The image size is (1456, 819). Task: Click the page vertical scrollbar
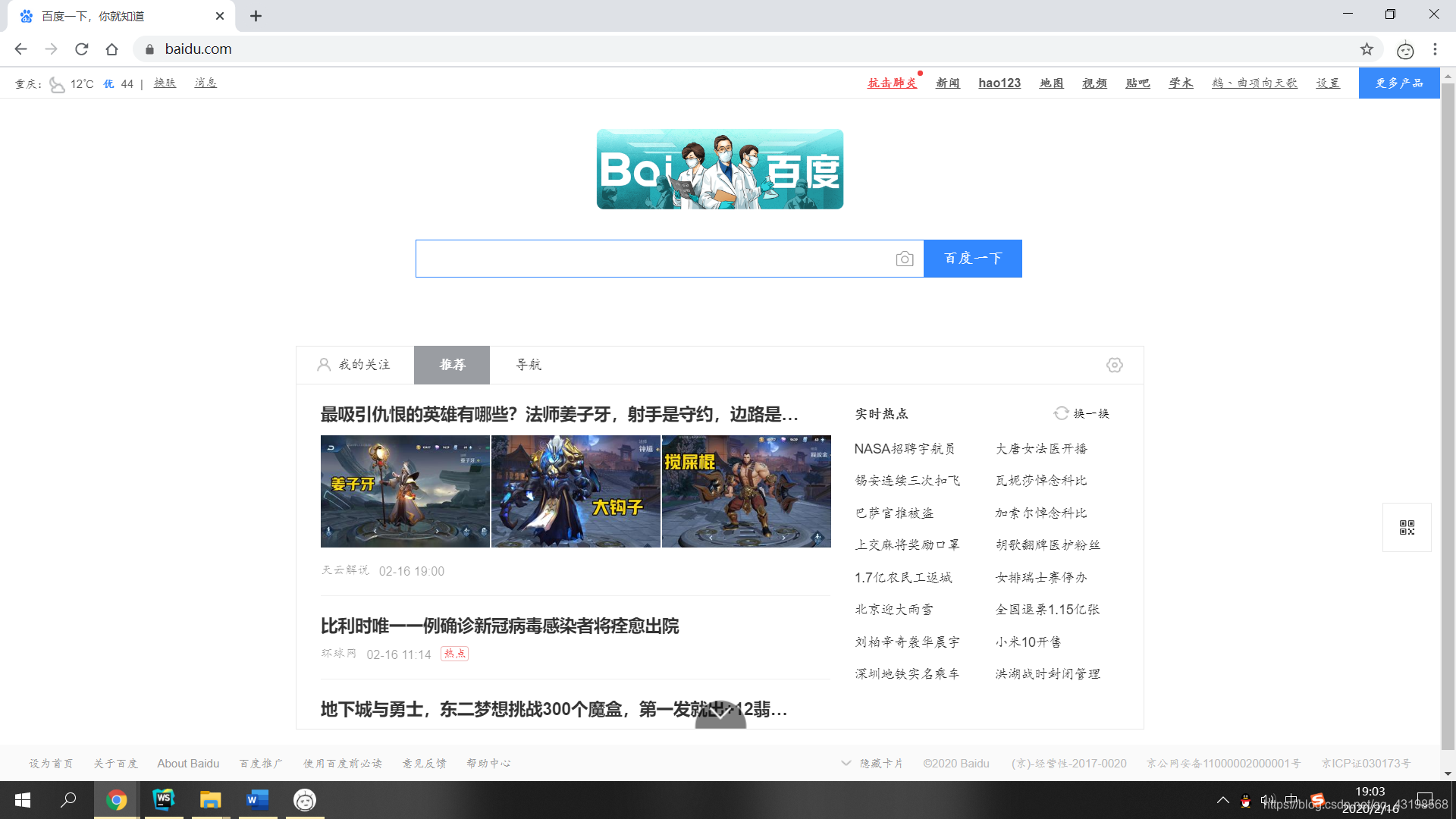pos(1448,416)
